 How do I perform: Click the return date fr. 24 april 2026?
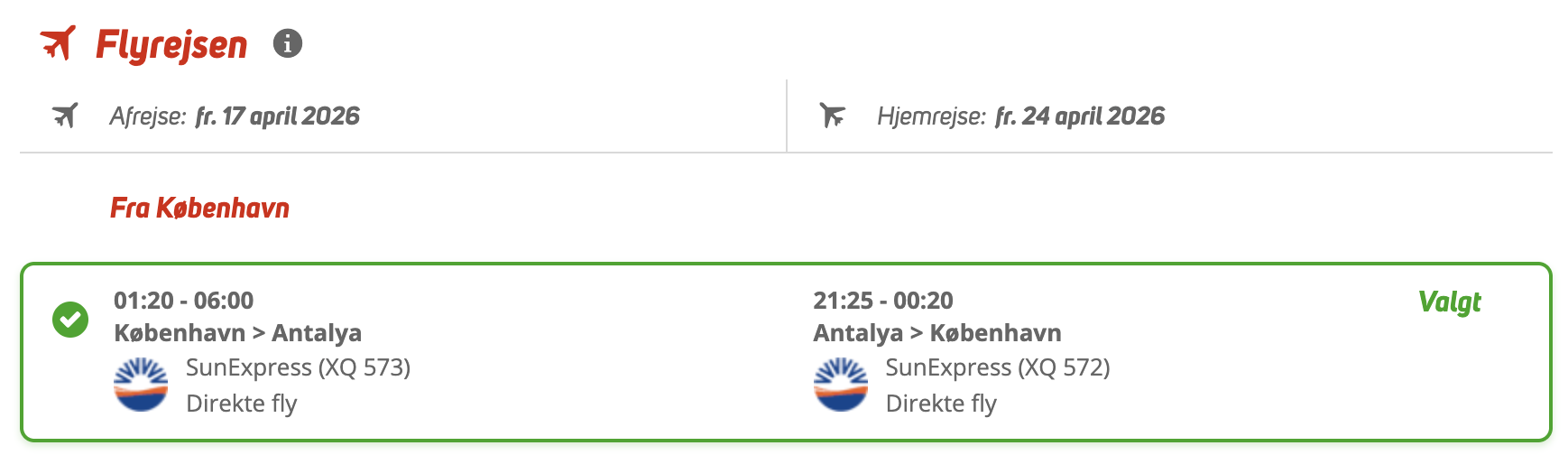click(1079, 116)
